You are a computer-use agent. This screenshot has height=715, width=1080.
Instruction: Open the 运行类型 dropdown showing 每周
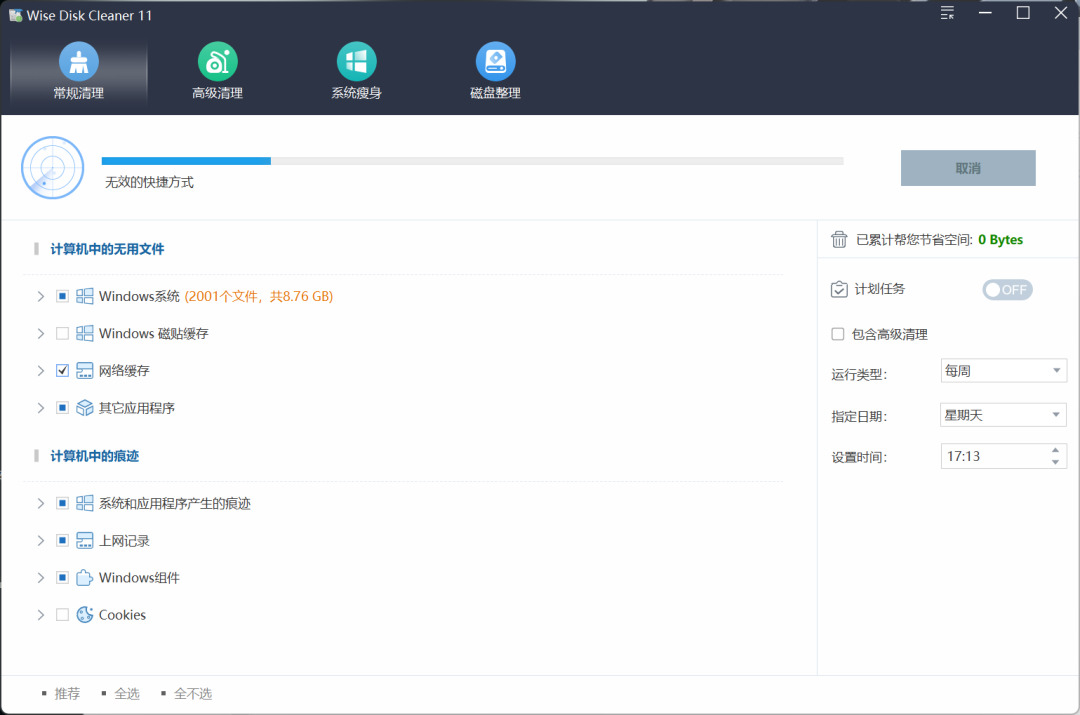click(x=1003, y=370)
